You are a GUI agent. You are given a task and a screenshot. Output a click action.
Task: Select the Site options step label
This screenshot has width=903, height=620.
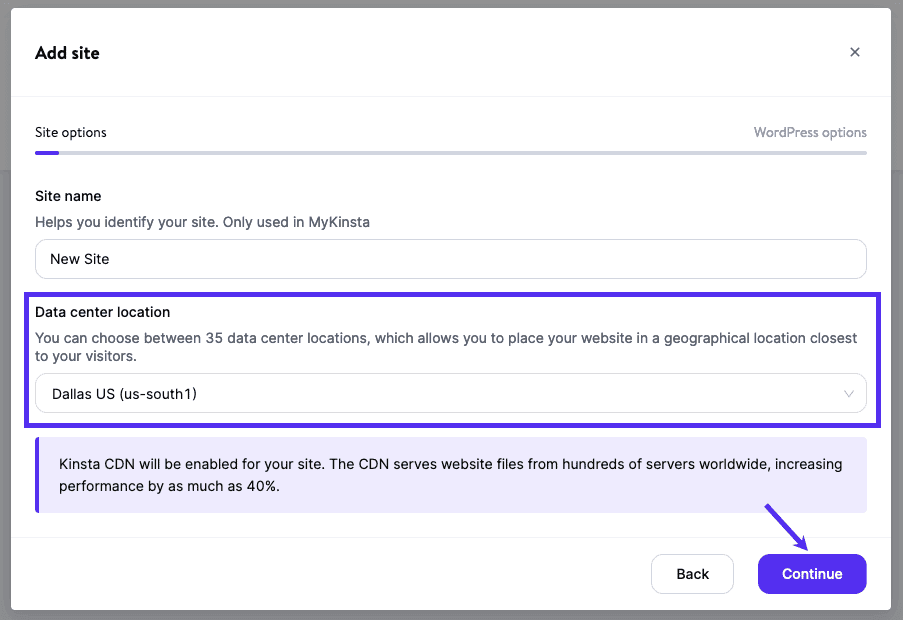click(x=70, y=132)
